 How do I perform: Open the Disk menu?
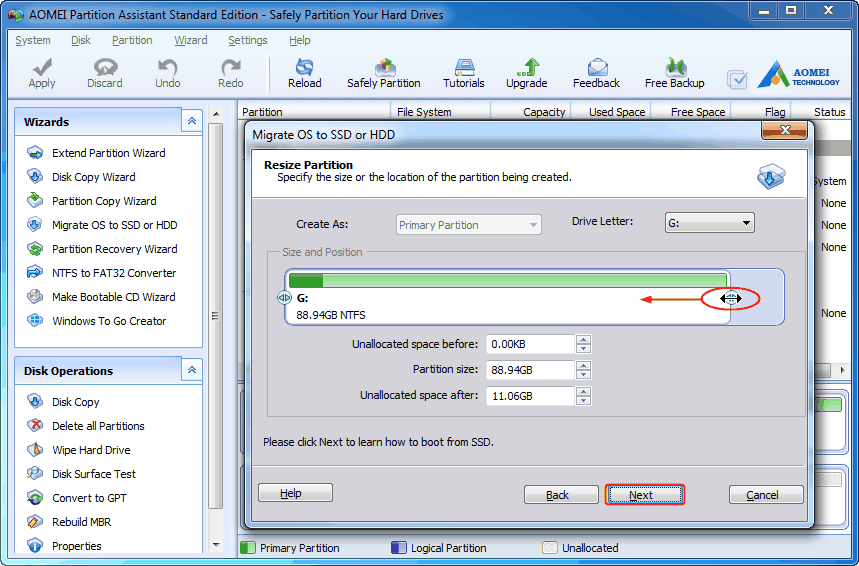point(81,41)
